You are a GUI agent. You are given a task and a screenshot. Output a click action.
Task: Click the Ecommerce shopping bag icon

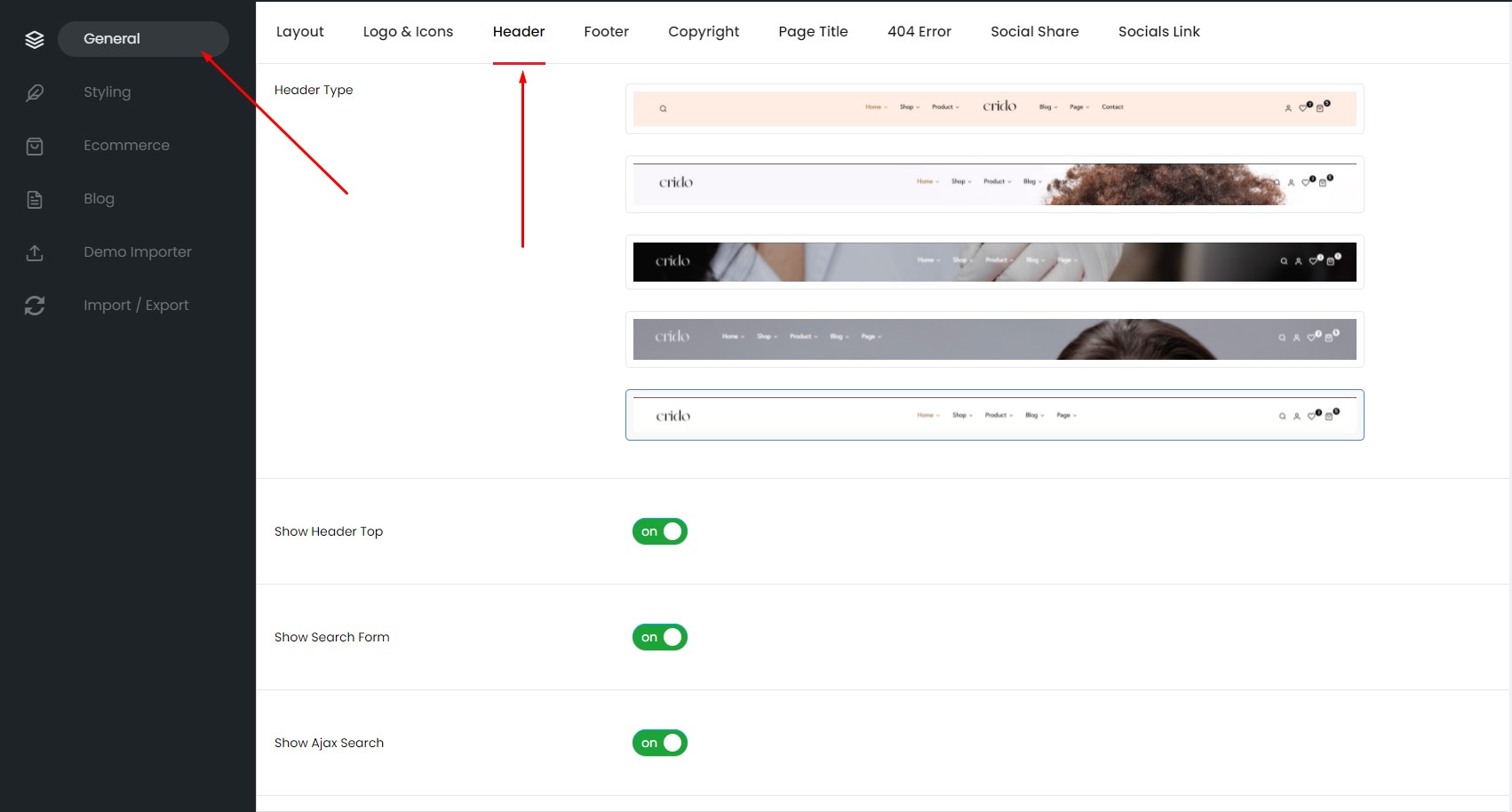(x=35, y=146)
